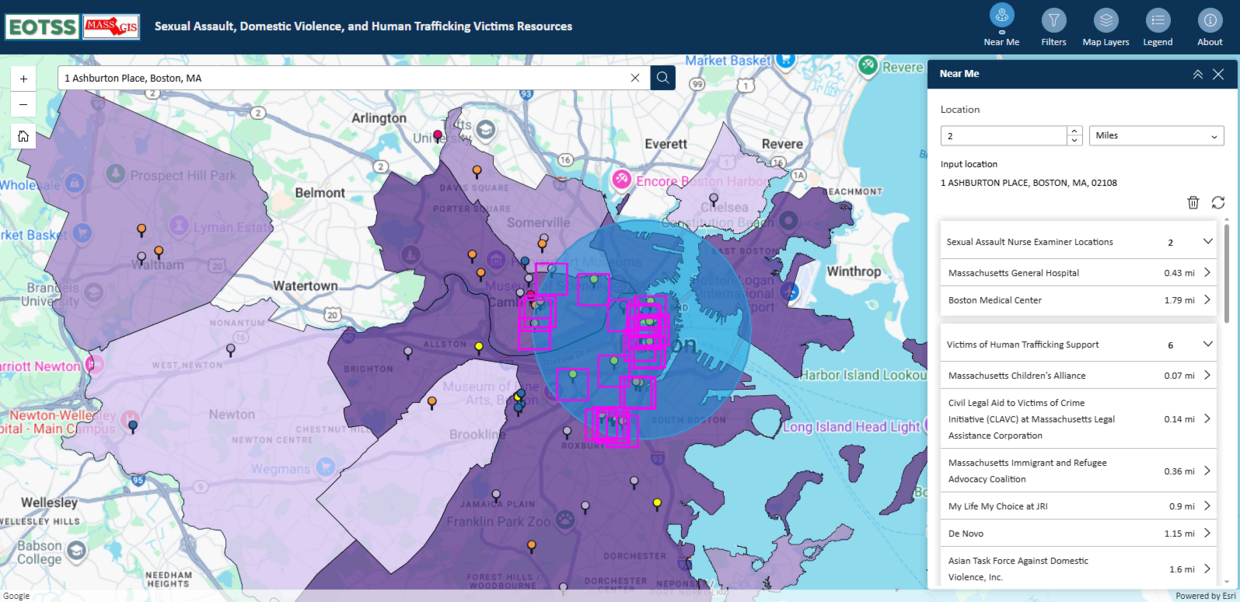Click the search magnifier icon
The width and height of the screenshot is (1240, 602).
click(662, 77)
